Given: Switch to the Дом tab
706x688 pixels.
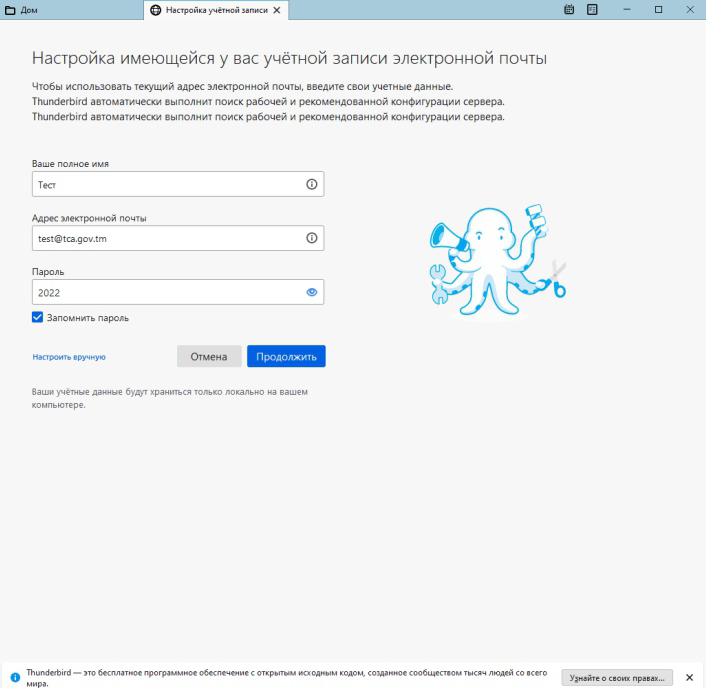Looking at the screenshot, I should click(71, 10).
